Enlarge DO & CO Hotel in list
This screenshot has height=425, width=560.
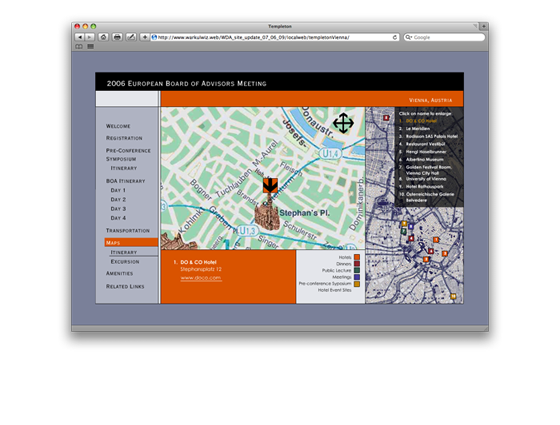coord(421,121)
